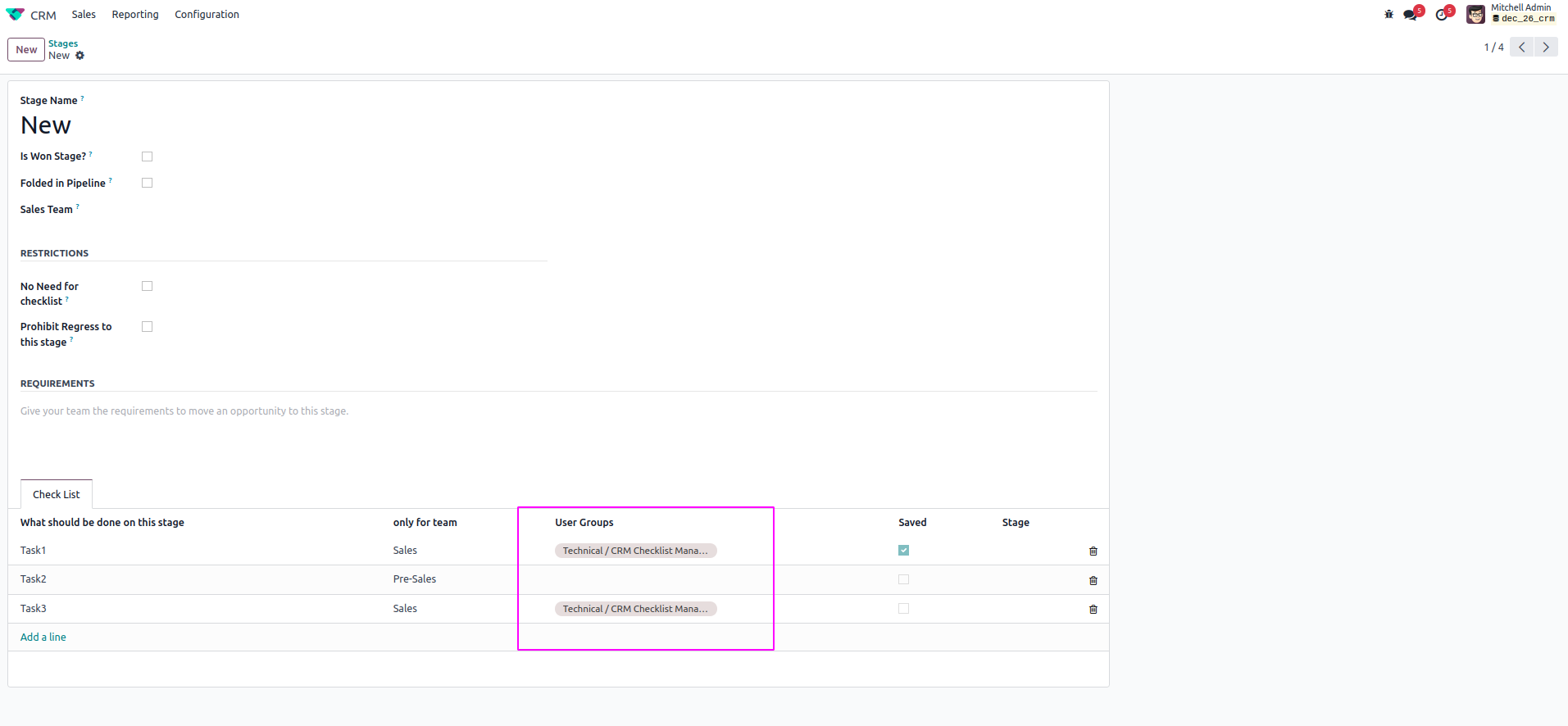The image size is (1568, 726).
Task: Go to next stage record
Action: [1546, 48]
